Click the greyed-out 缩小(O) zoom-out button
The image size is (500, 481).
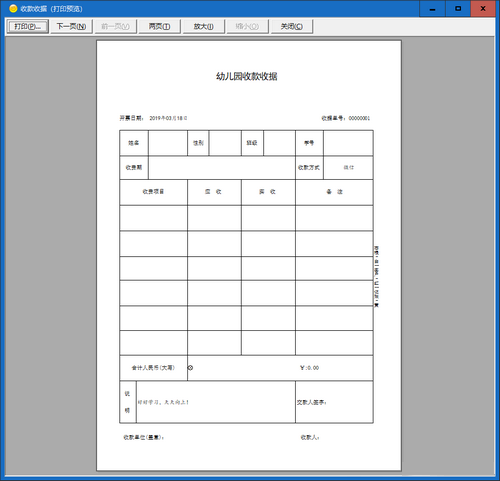tap(247, 26)
